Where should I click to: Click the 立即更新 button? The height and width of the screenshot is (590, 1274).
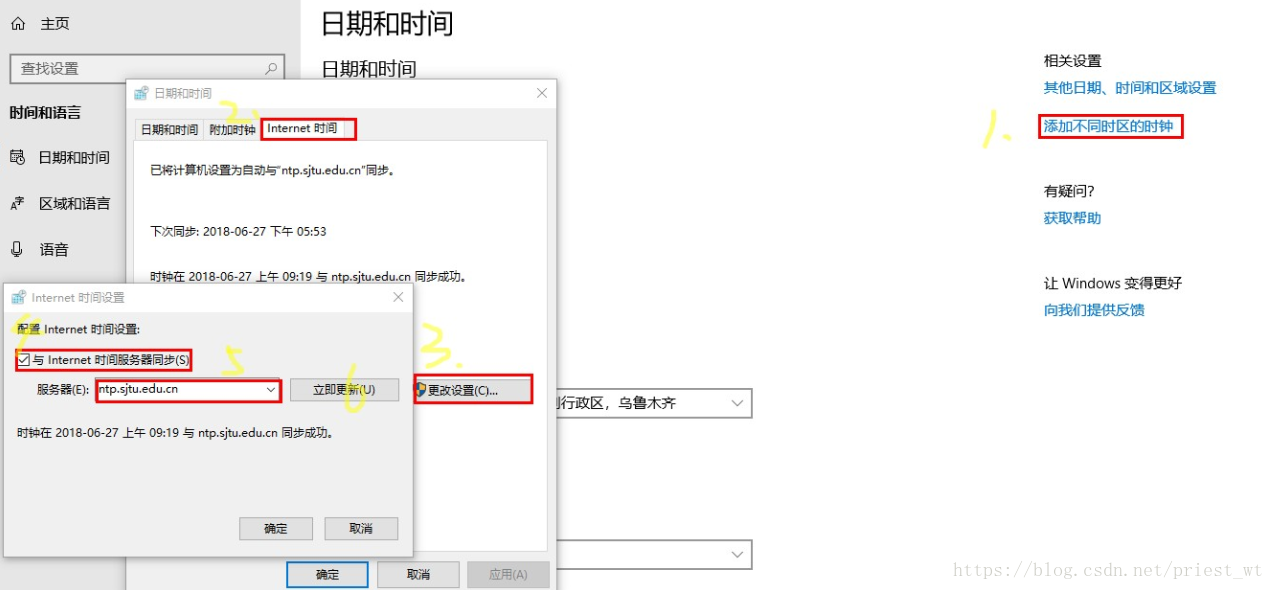pyautogui.click(x=344, y=390)
